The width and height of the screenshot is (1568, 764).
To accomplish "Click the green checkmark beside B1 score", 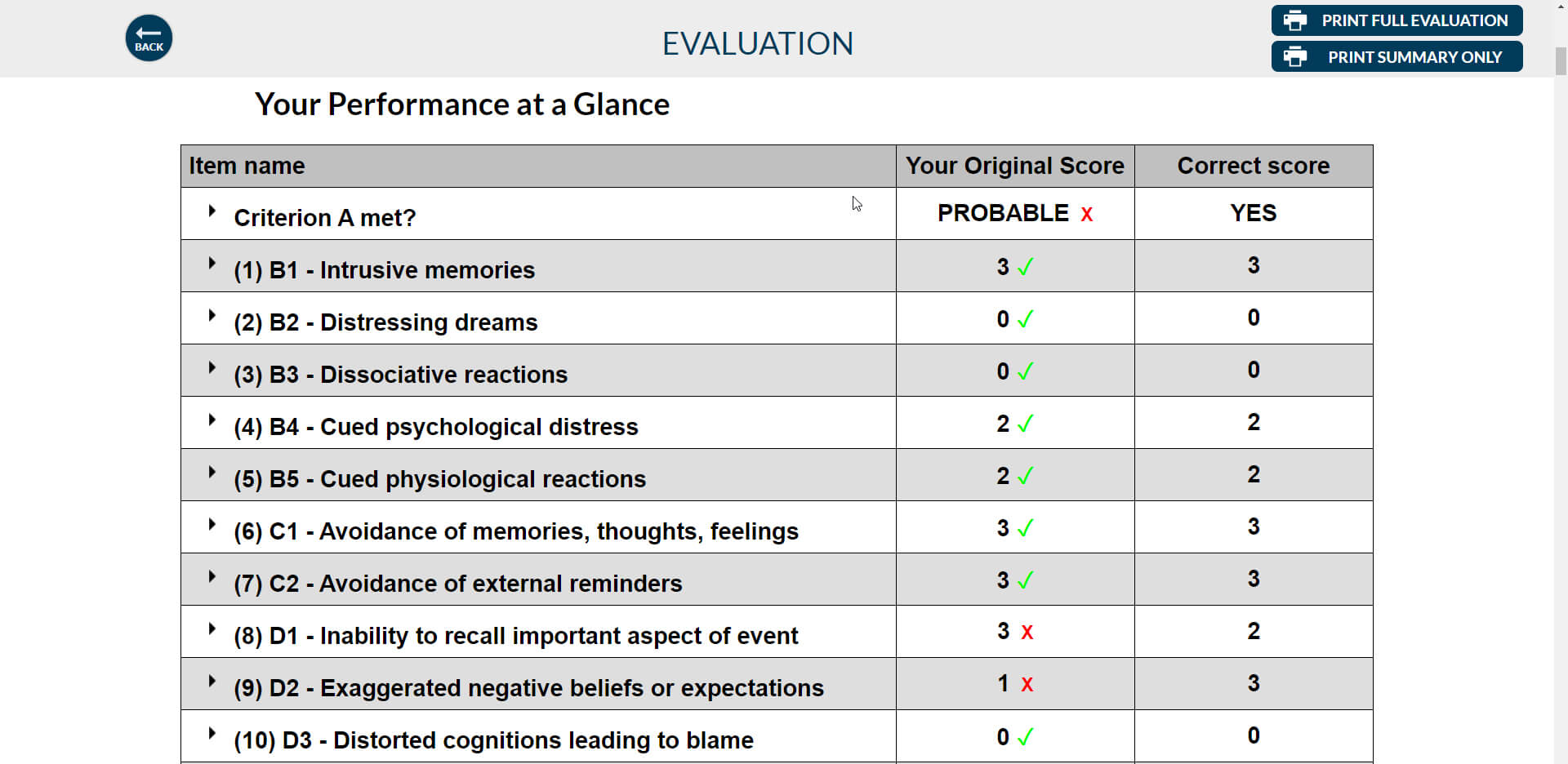I will click(1027, 266).
